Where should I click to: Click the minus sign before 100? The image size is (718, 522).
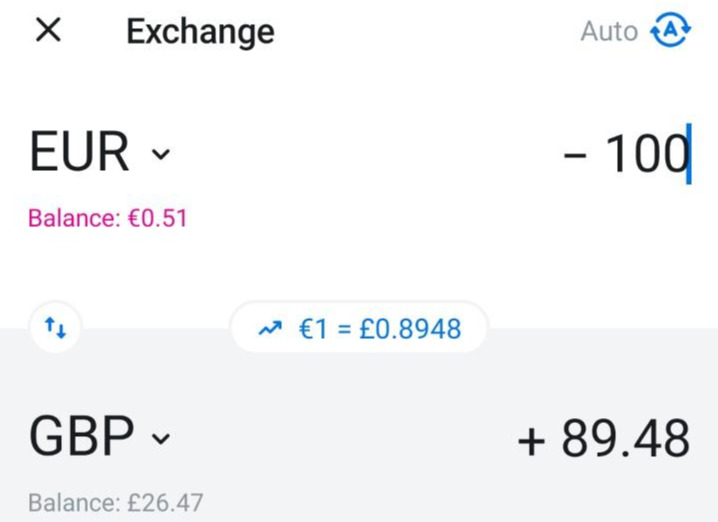click(575, 155)
